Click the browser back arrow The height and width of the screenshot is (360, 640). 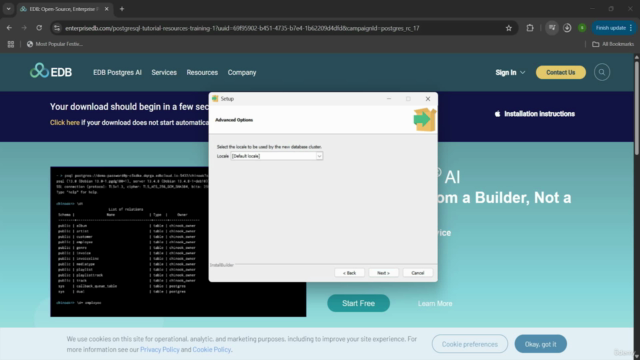point(9,28)
